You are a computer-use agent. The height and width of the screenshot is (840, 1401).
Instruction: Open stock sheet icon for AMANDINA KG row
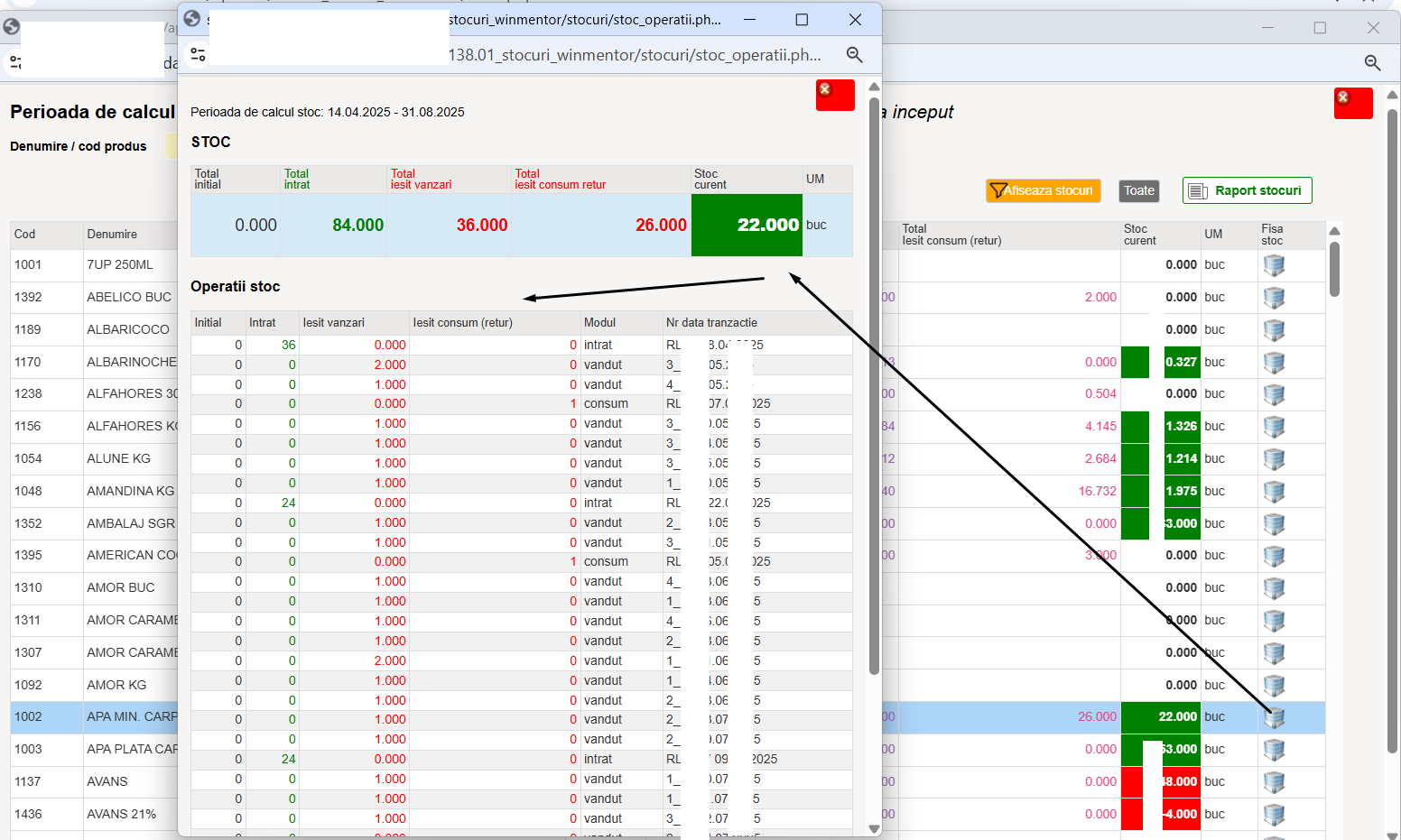(1274, 492)
